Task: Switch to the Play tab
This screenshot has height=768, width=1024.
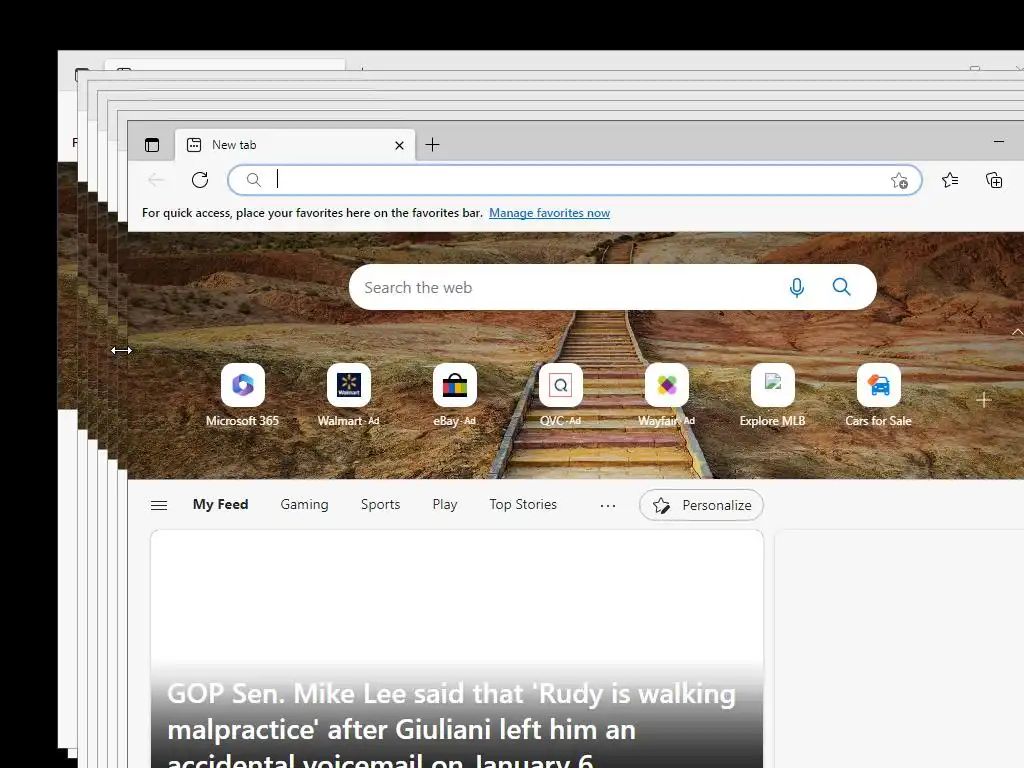Action: (445, 504)
